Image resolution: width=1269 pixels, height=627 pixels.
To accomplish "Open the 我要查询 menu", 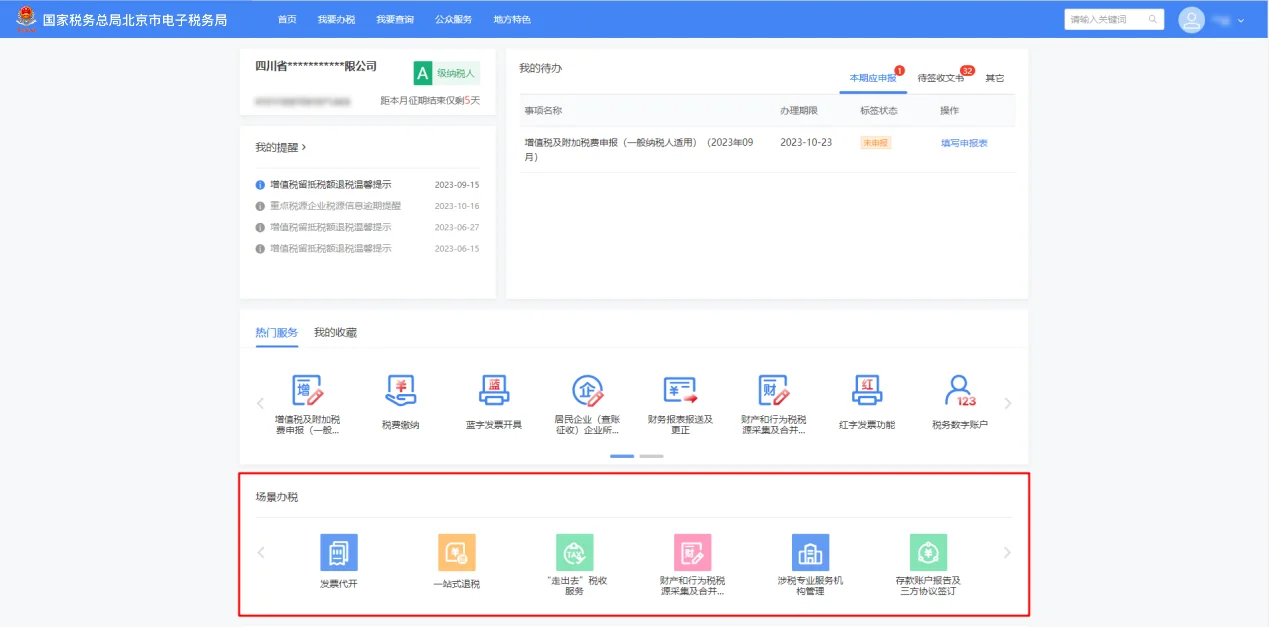I will pos(395,20).
